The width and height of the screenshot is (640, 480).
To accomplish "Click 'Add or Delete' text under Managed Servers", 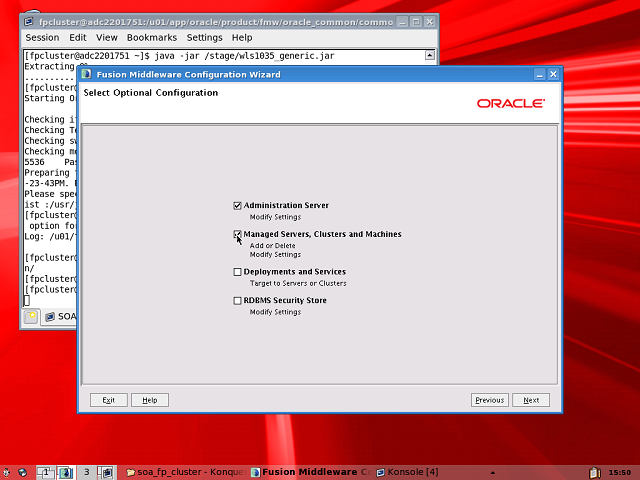I will pos(272,245).
